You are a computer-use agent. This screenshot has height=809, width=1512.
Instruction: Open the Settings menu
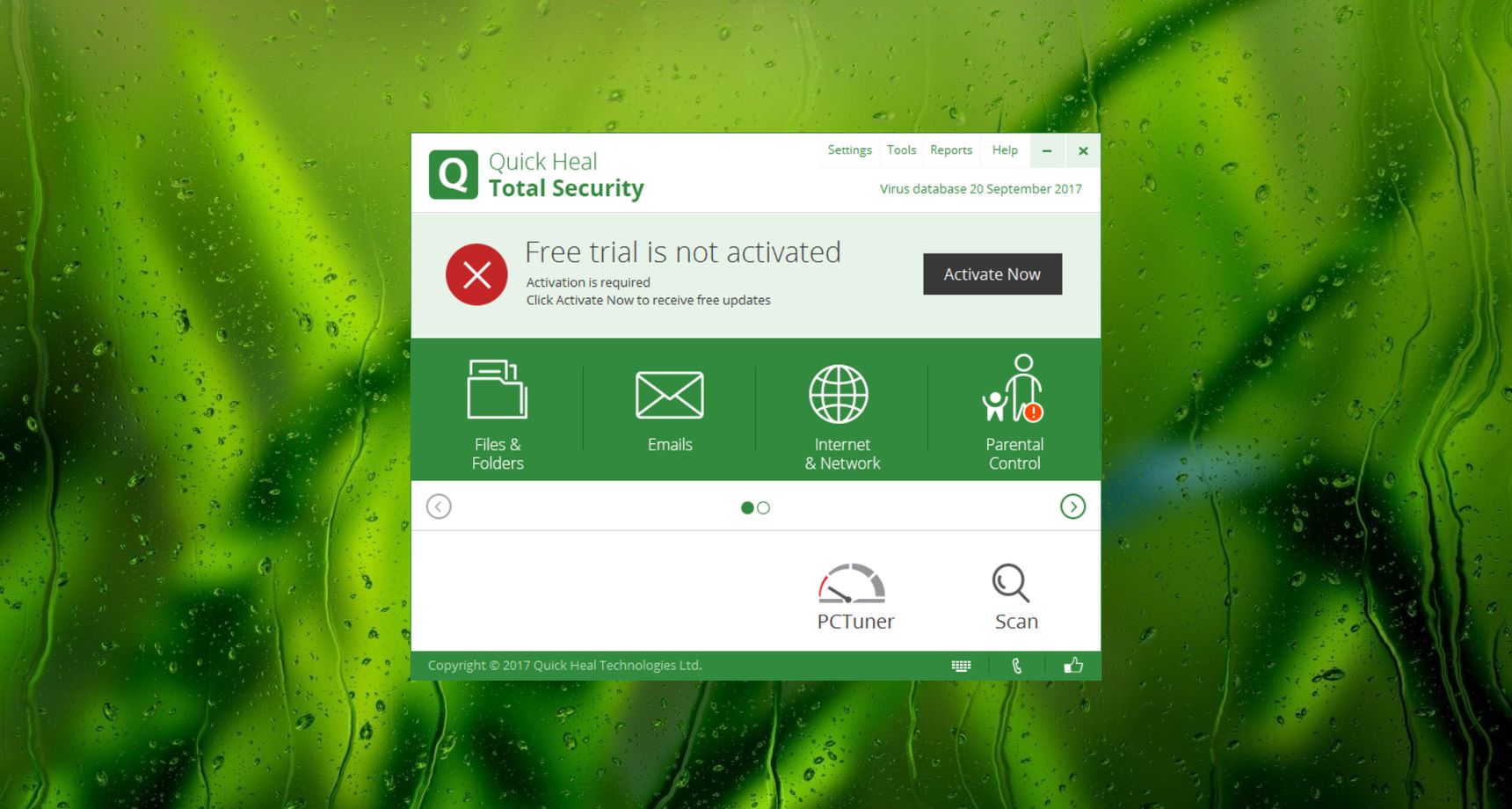(849, 150)
